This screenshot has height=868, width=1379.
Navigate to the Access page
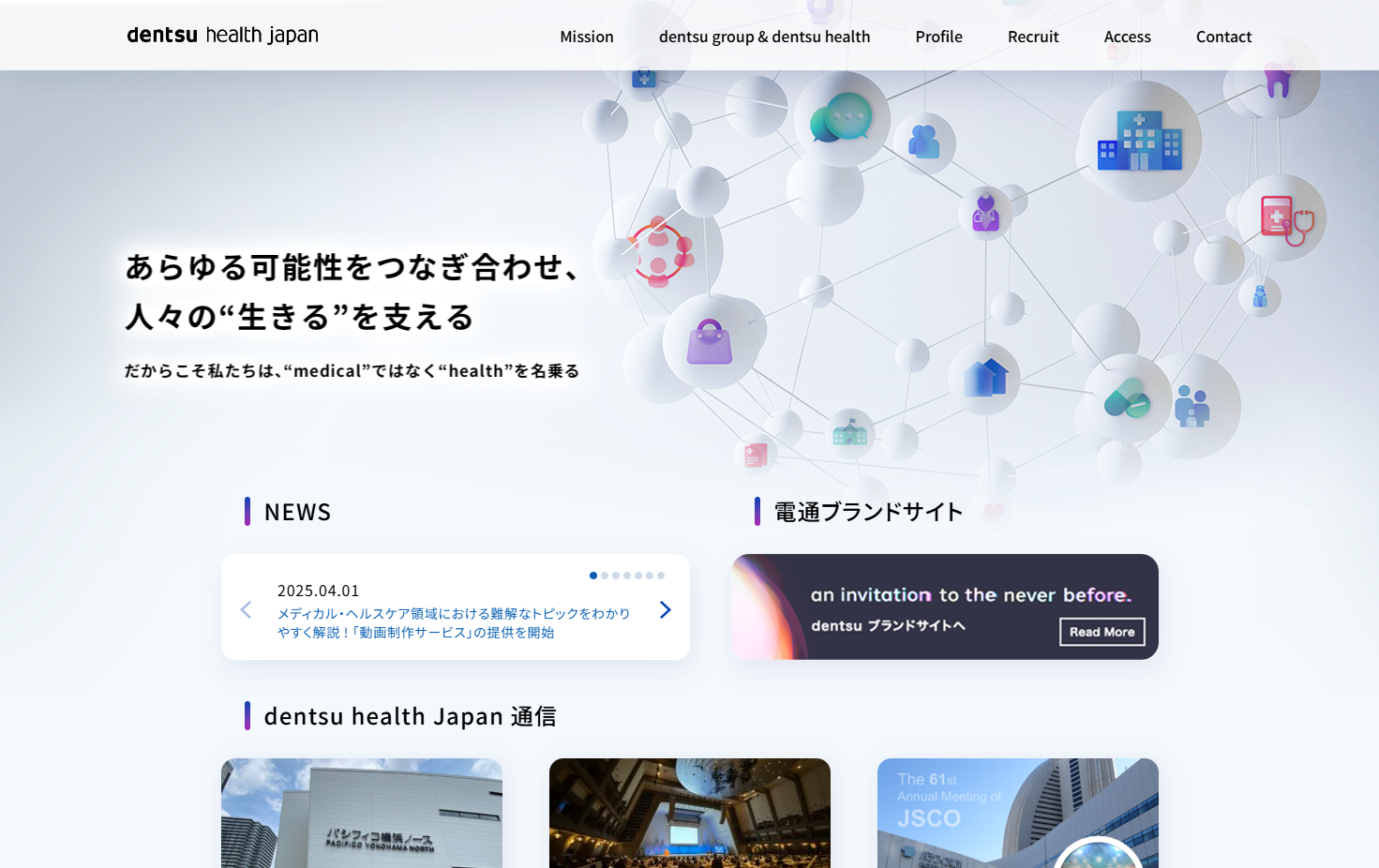pos(1127,37)
